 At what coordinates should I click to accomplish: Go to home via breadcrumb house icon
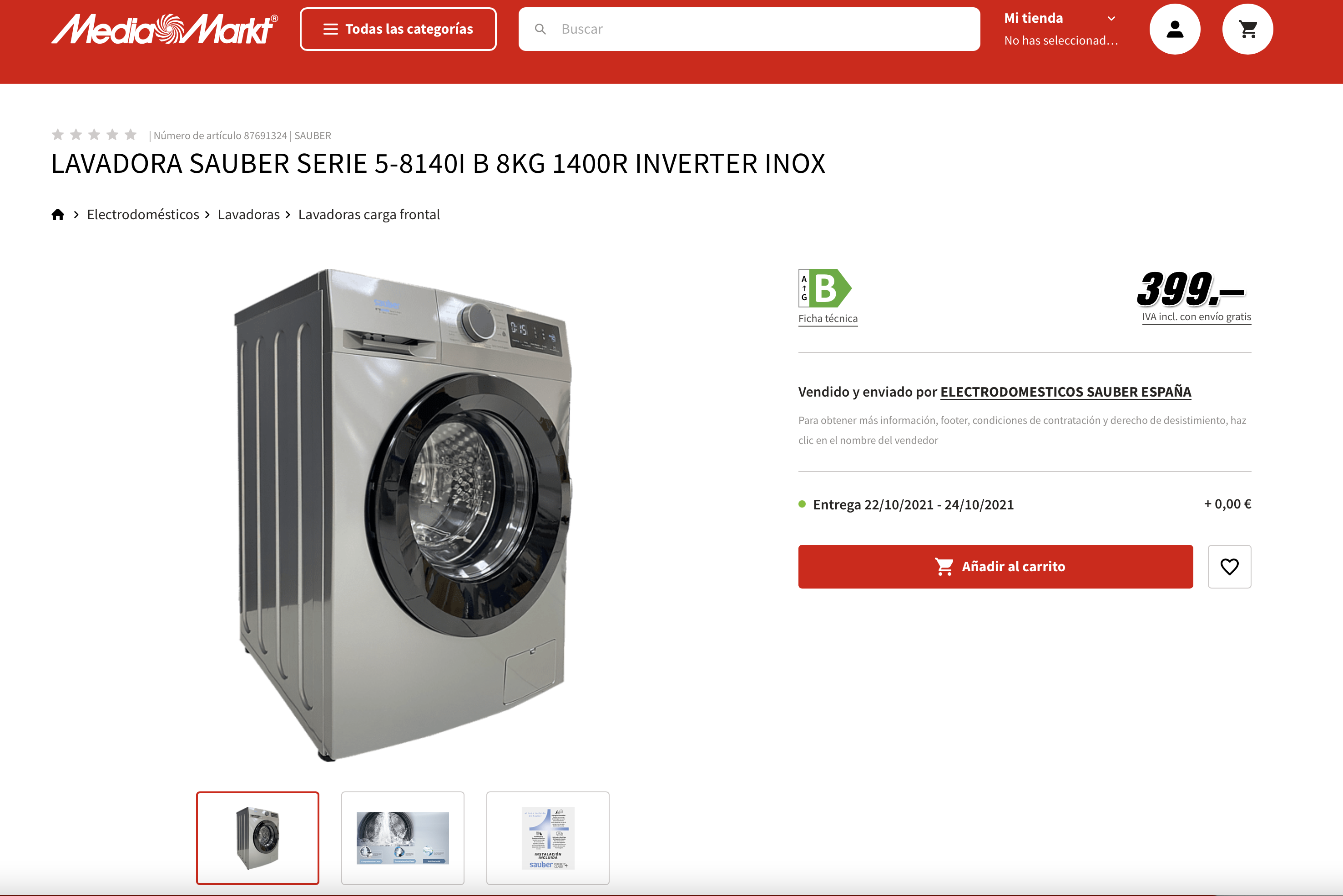(x=58, y=215)
